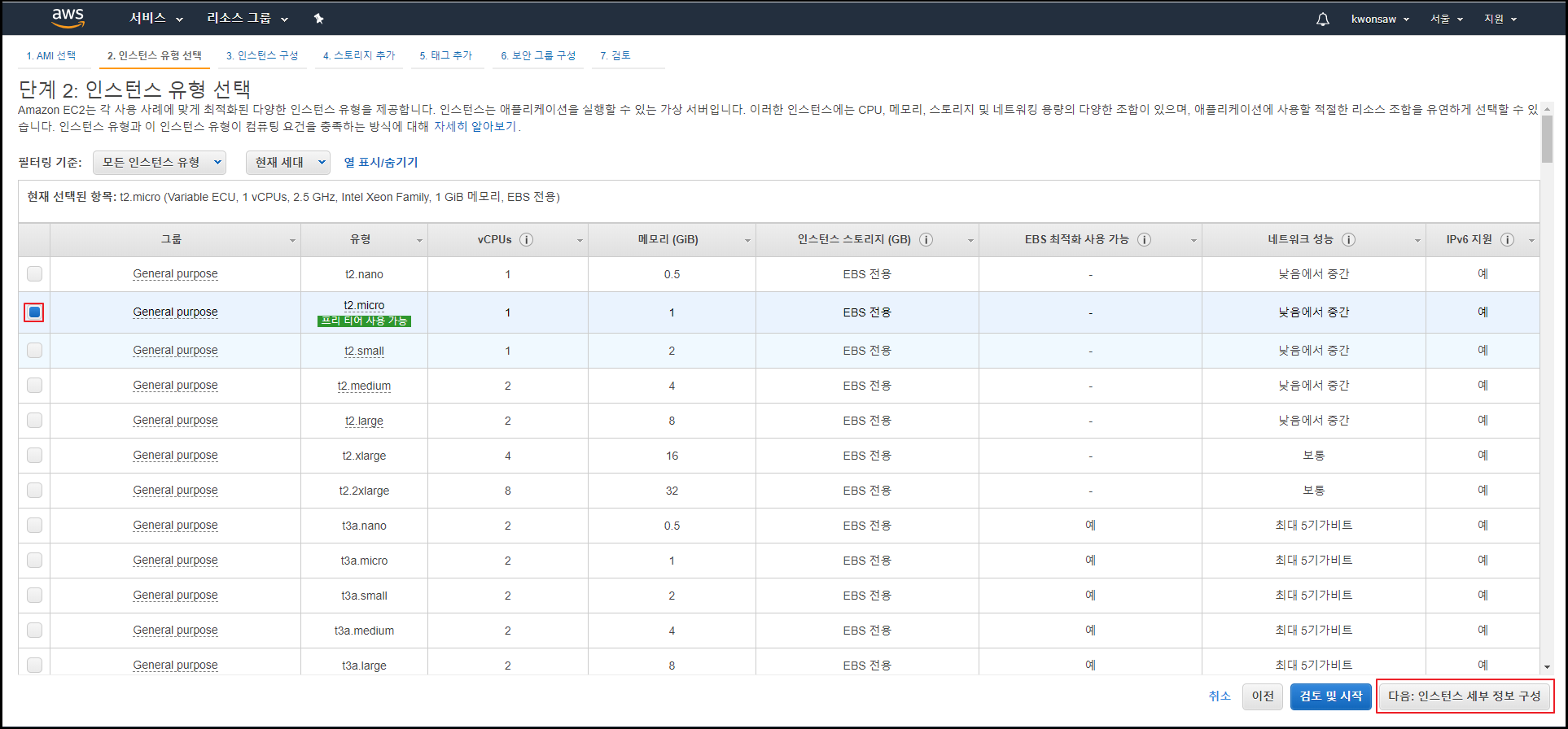This screenshot has height=729, width=1568.
Task: Click General purpose in the t2.nano row
Action: point(175,273)
